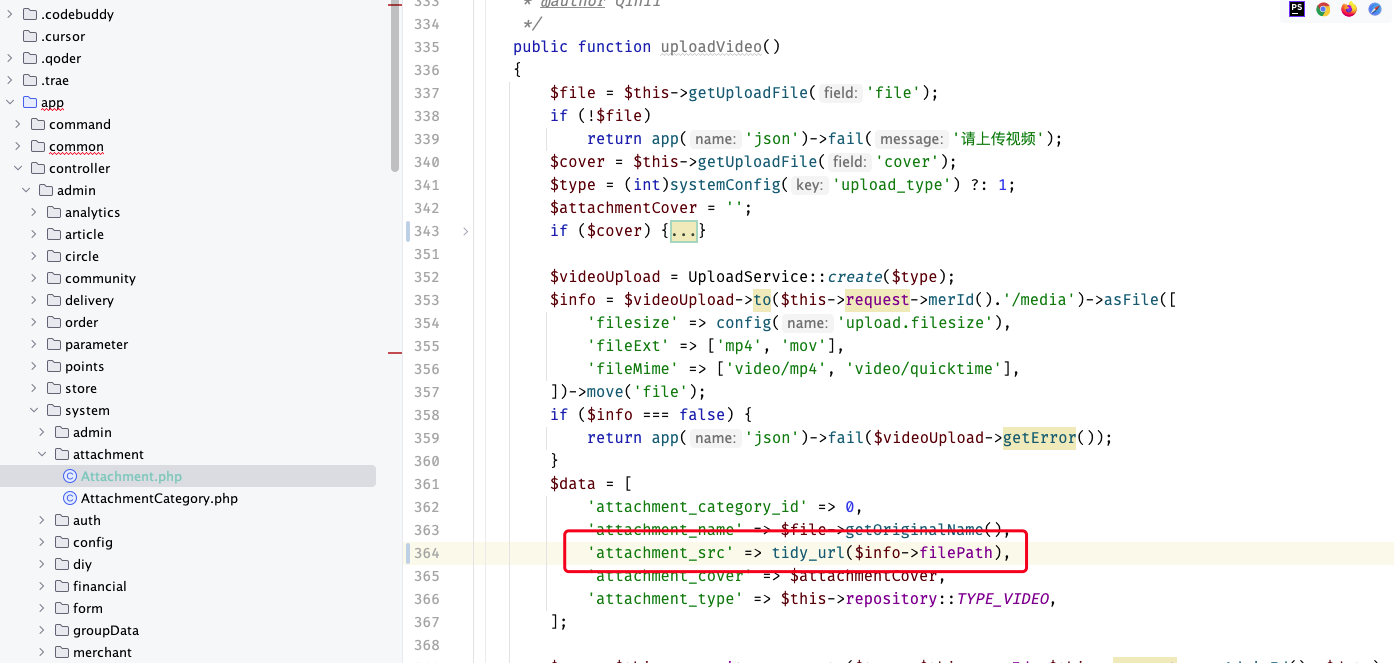Select the .cursor folder icon

pos(30,36)
